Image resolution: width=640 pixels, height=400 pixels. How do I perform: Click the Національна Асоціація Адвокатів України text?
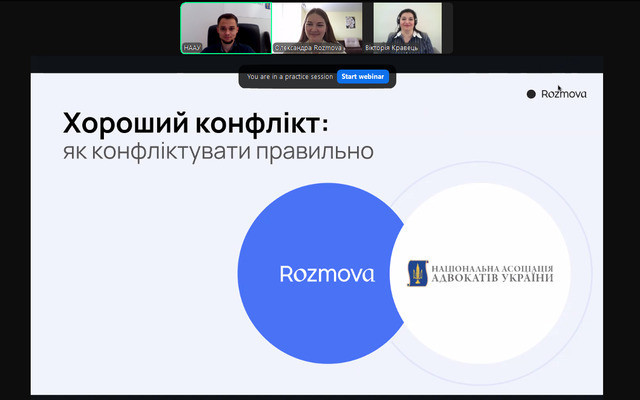[492, 273]
